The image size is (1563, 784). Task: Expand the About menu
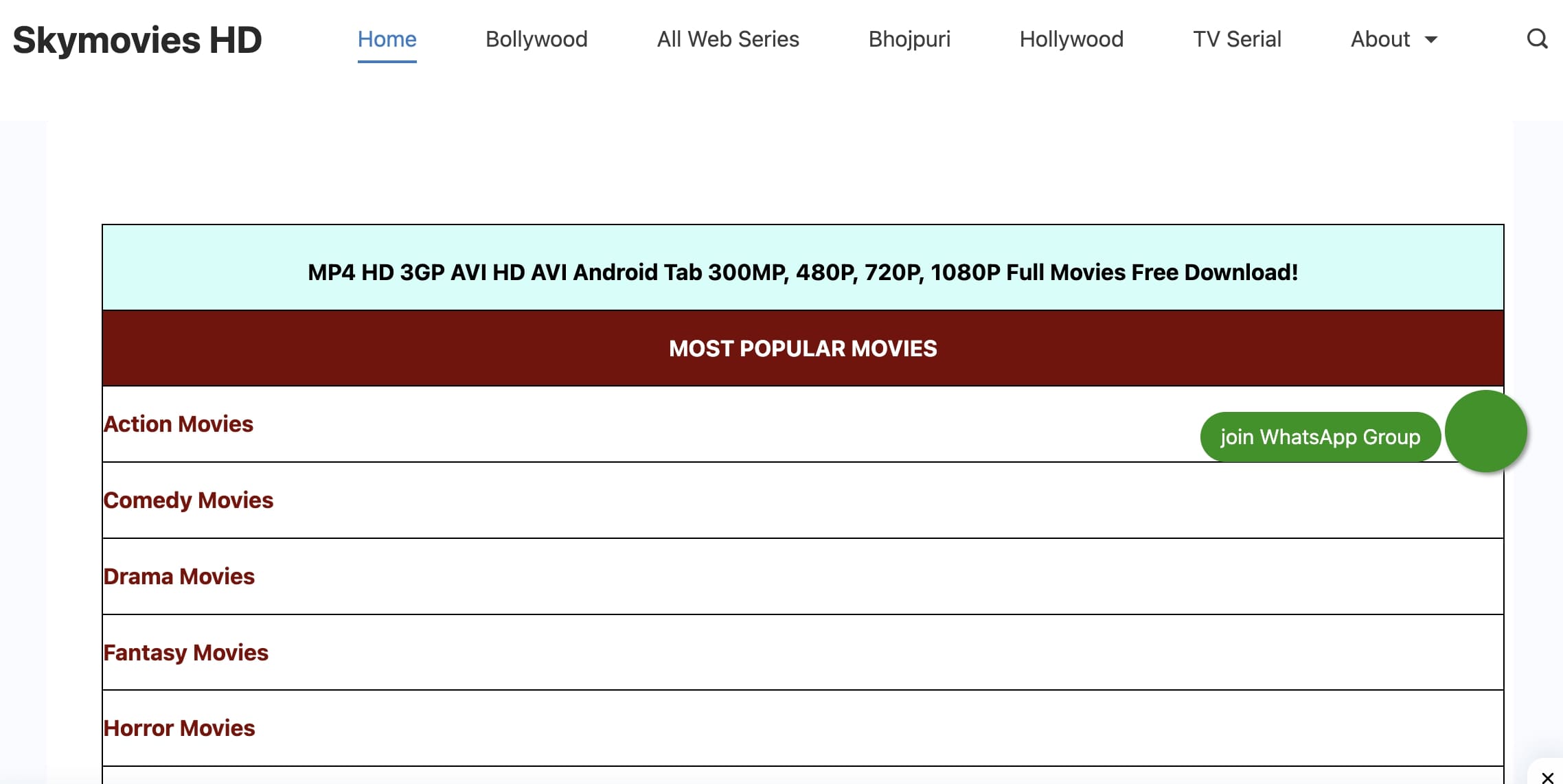(x=1380, y=39)
